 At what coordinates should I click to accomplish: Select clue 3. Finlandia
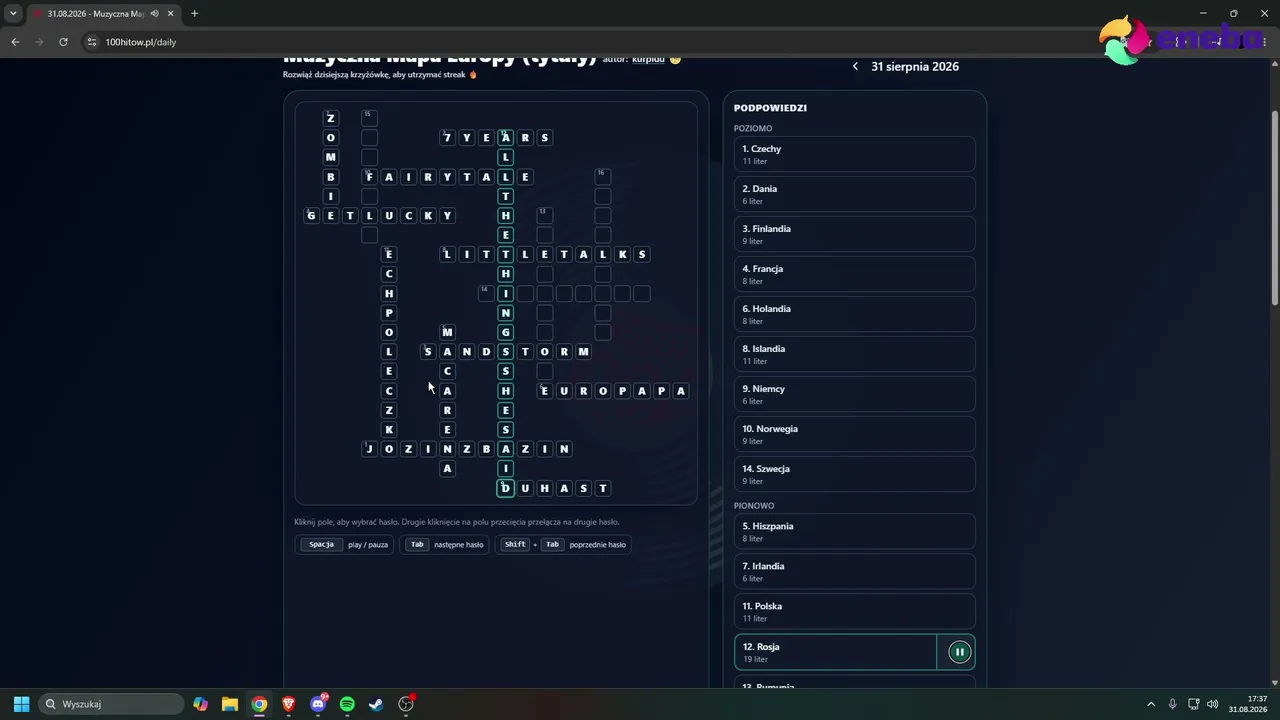pos(855,234)
